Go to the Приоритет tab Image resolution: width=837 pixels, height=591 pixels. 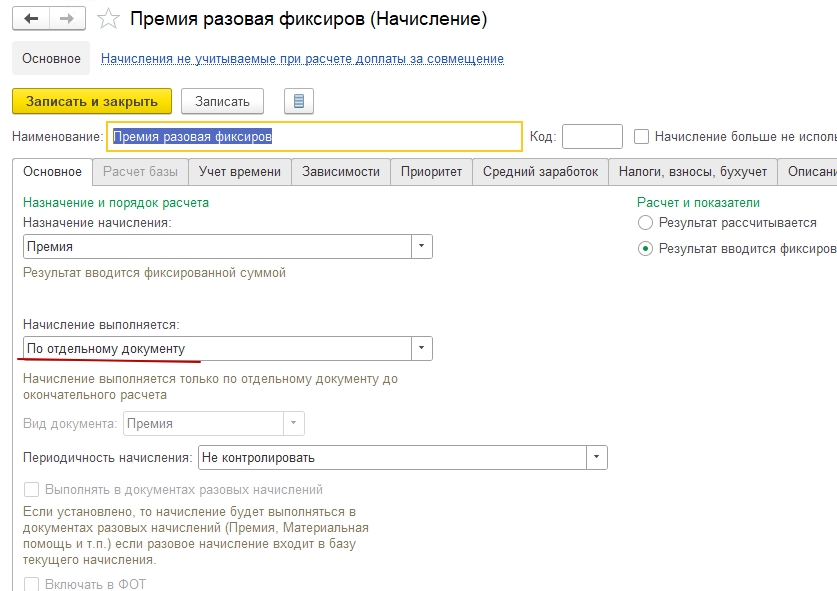431,171
